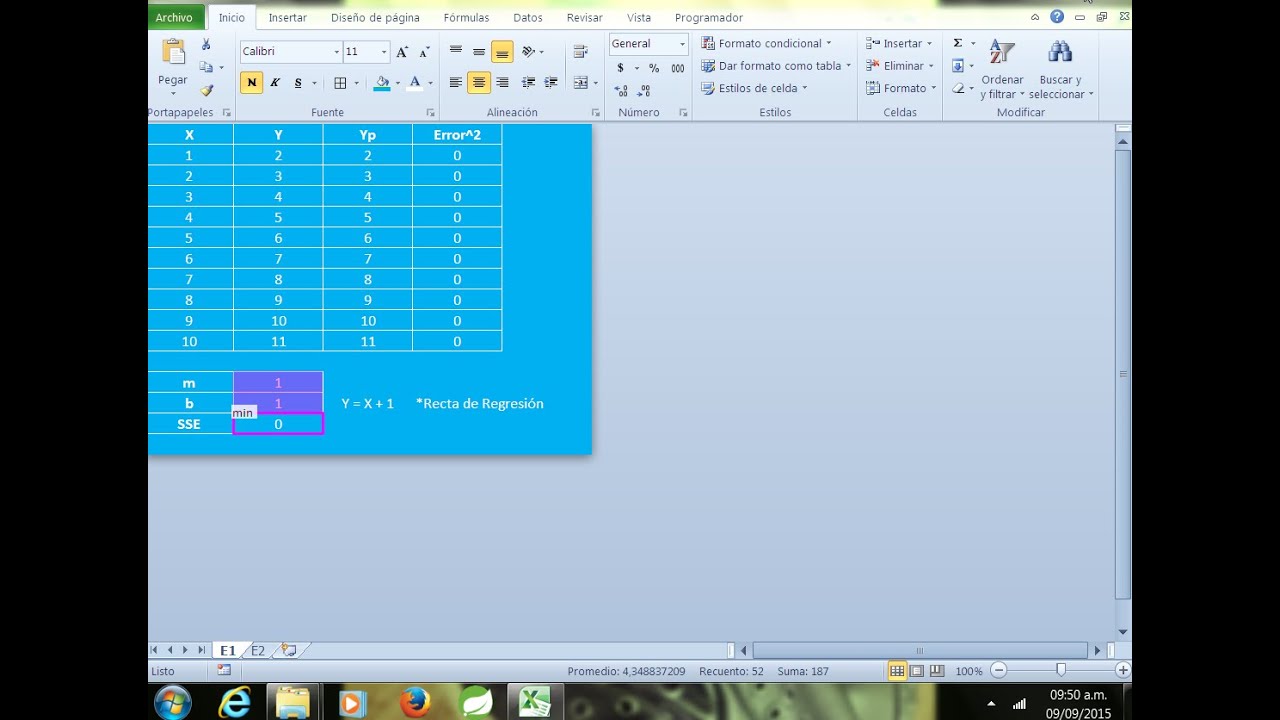1280x720 pixels.
Task: Open the font size 11 dropdown
Action: 384,52
